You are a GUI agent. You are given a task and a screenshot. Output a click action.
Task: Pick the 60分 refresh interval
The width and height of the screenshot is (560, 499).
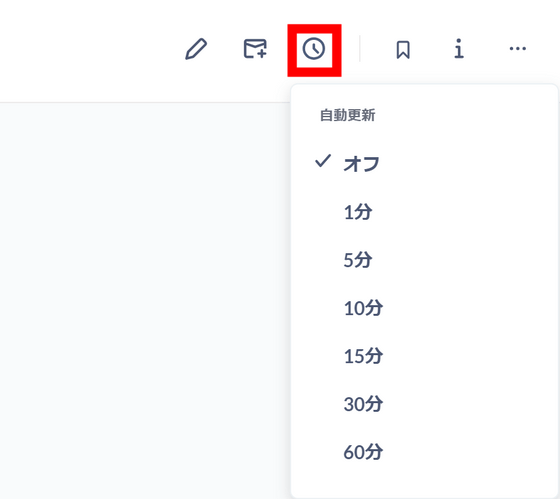pos(424,452)
